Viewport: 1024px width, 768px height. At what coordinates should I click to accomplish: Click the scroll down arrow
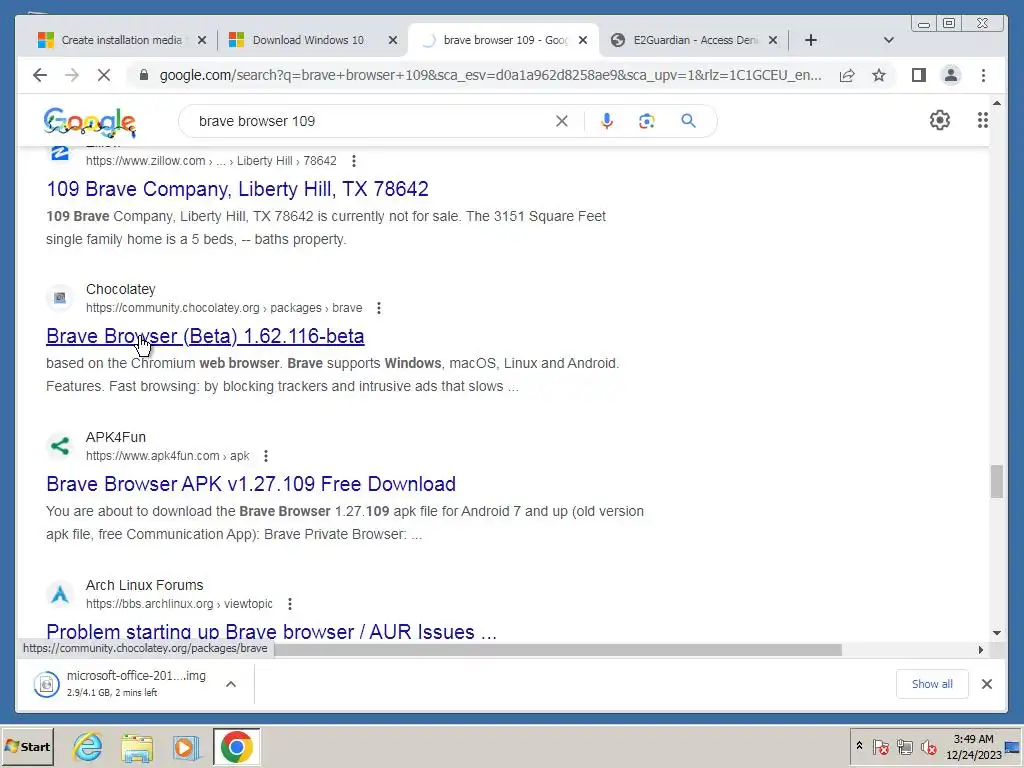point(996,632)
